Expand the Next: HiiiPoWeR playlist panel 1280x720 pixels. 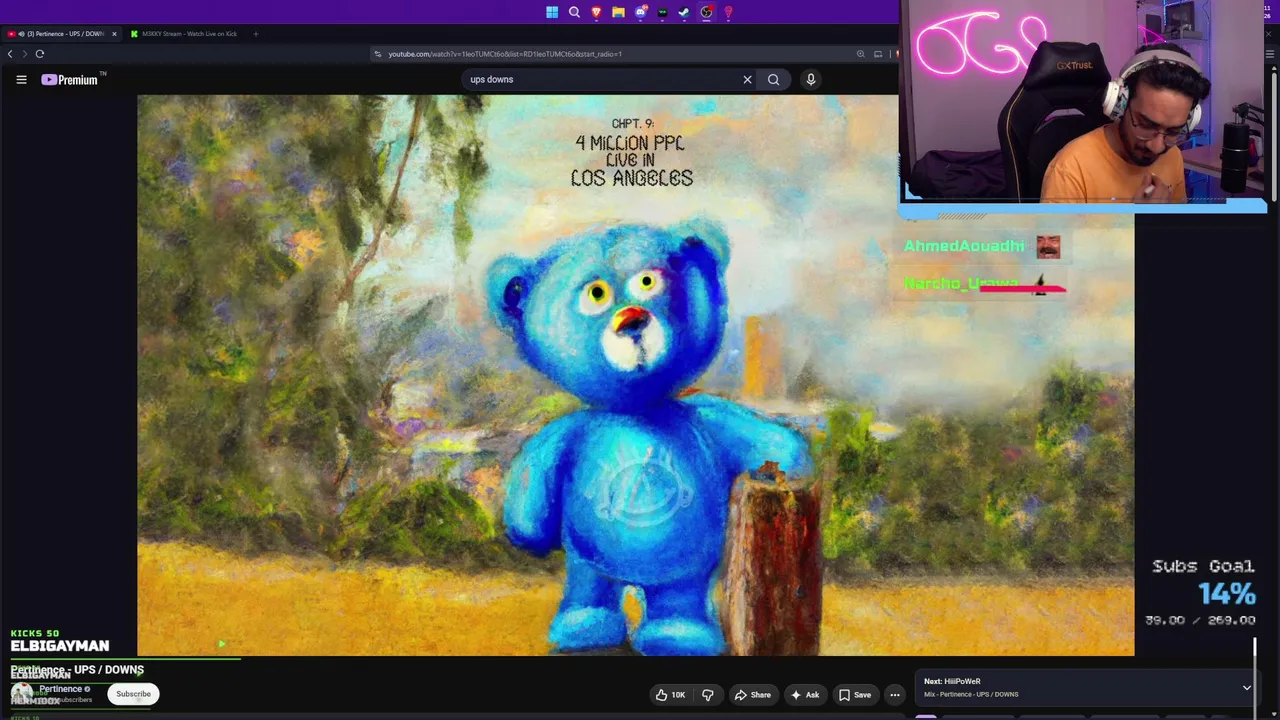(1246, 688)
